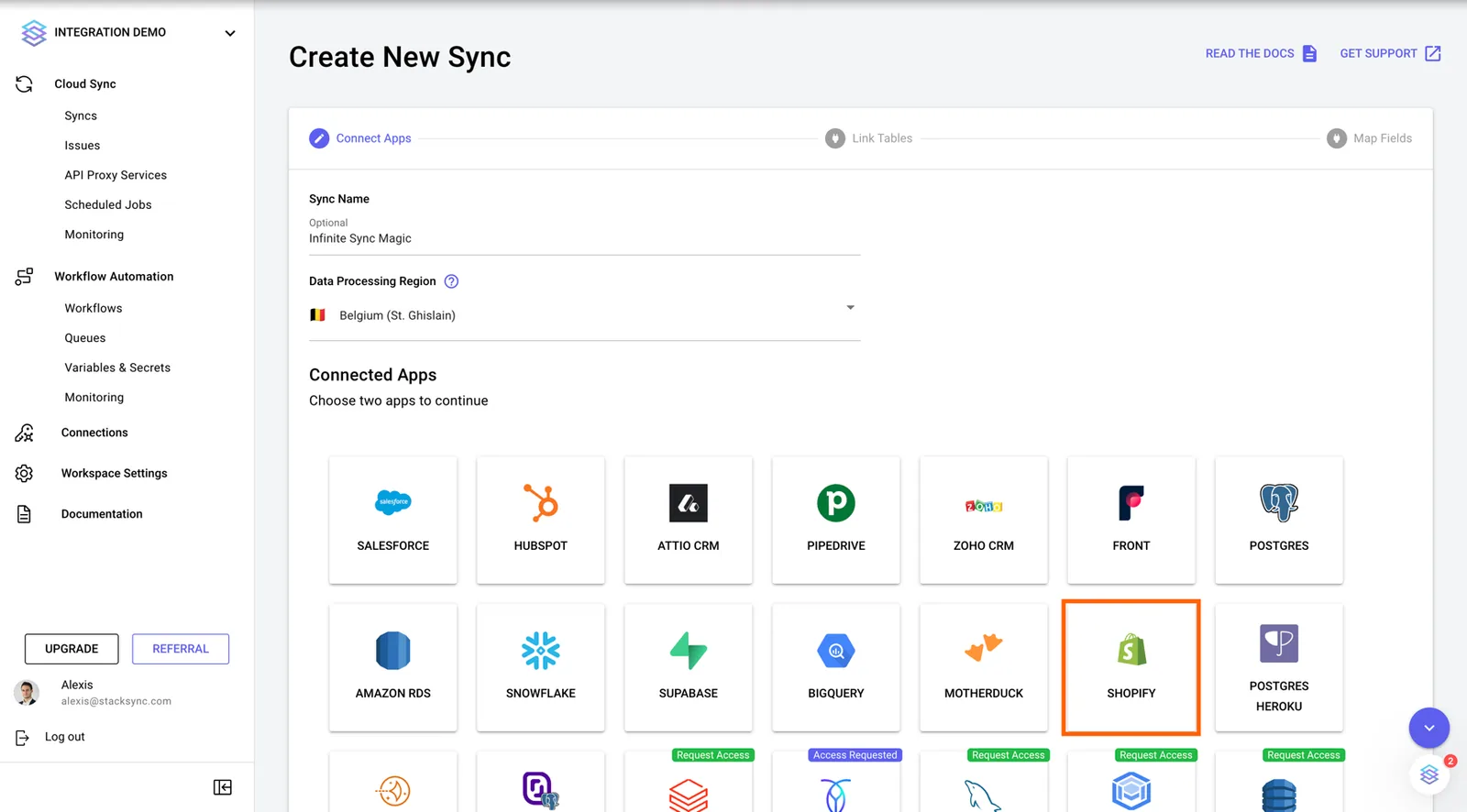
Task: Select the MotherDuck app card
Action: (x=984, y=667)
